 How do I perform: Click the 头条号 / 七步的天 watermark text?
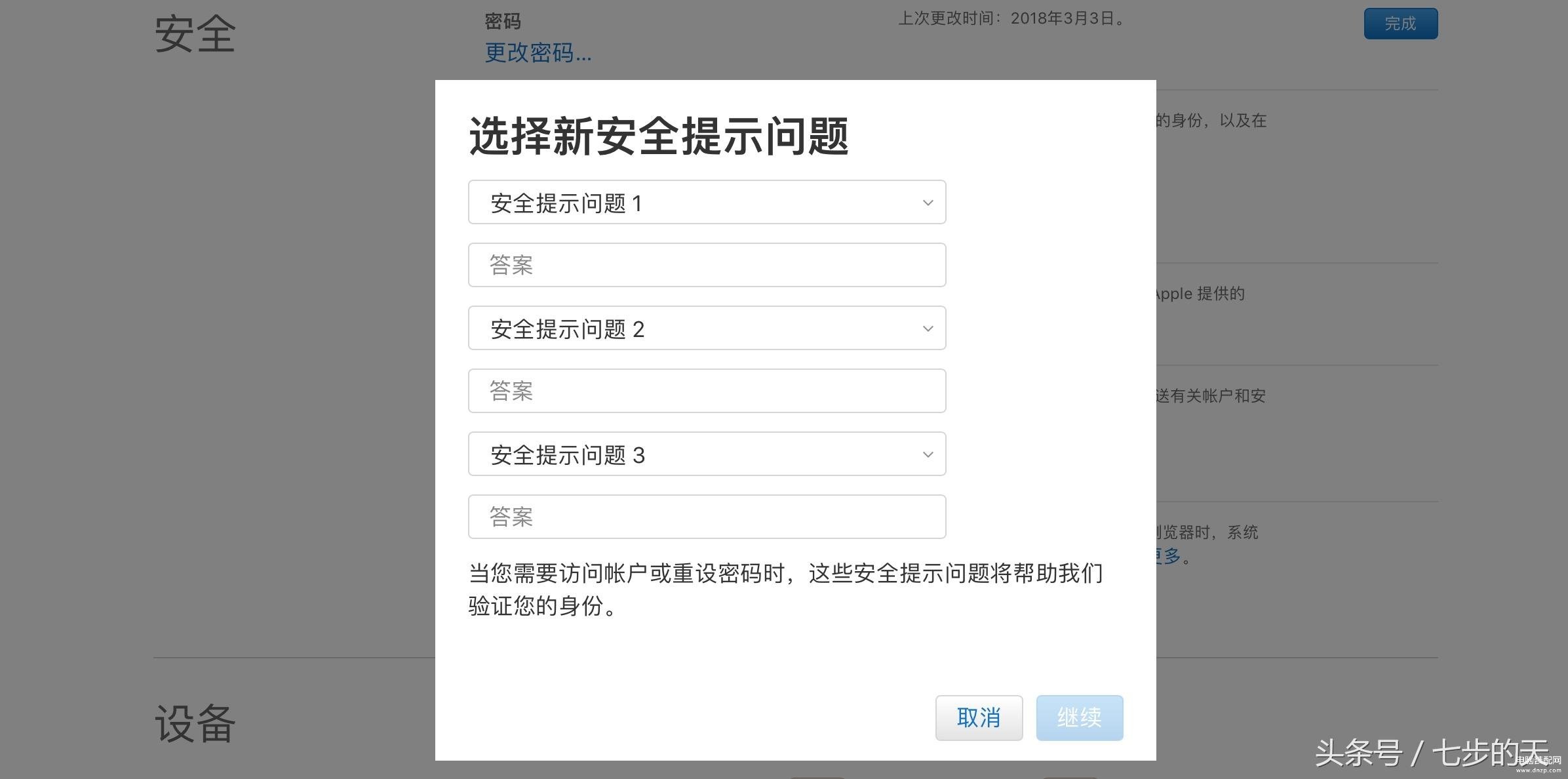(x=1432, y=753)
